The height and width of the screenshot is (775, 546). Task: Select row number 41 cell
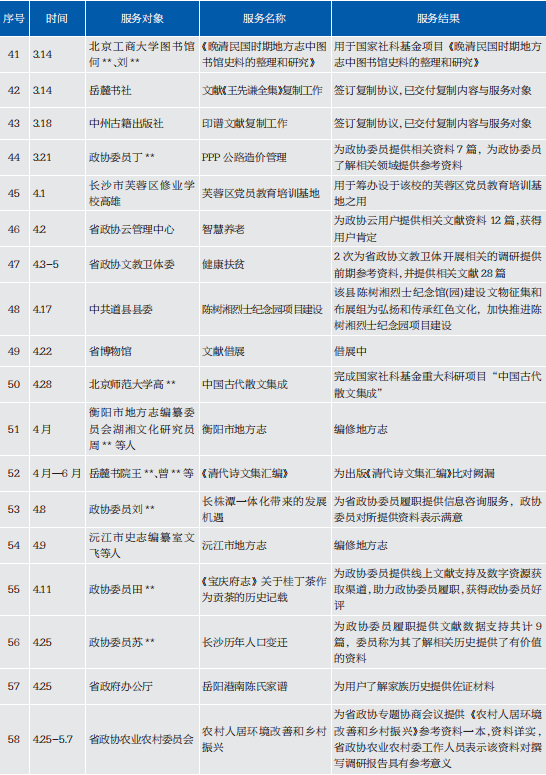pos(14,54)
